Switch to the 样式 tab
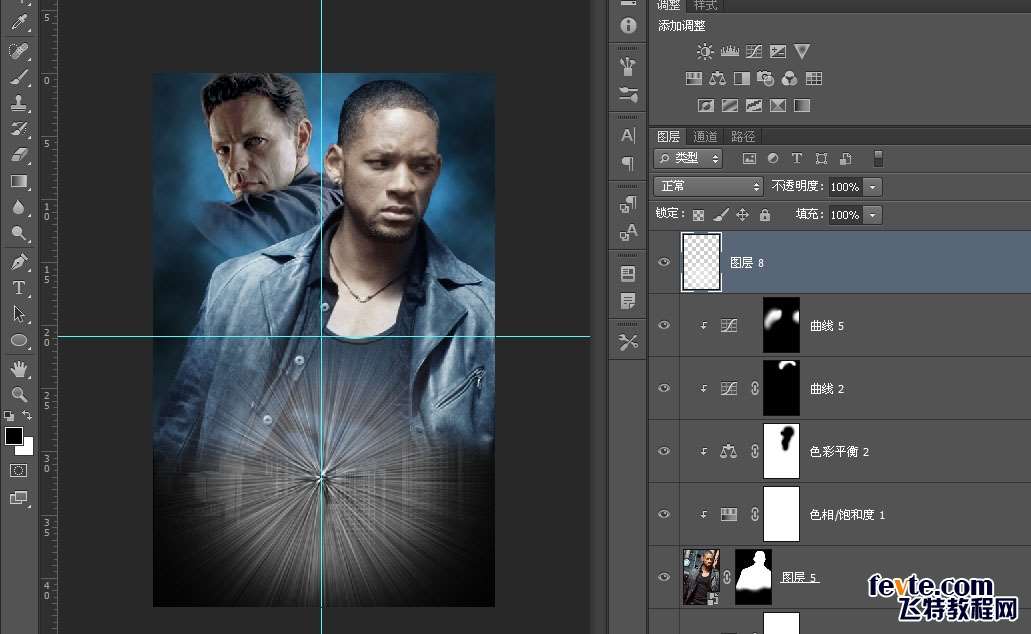 coord(706,5)
